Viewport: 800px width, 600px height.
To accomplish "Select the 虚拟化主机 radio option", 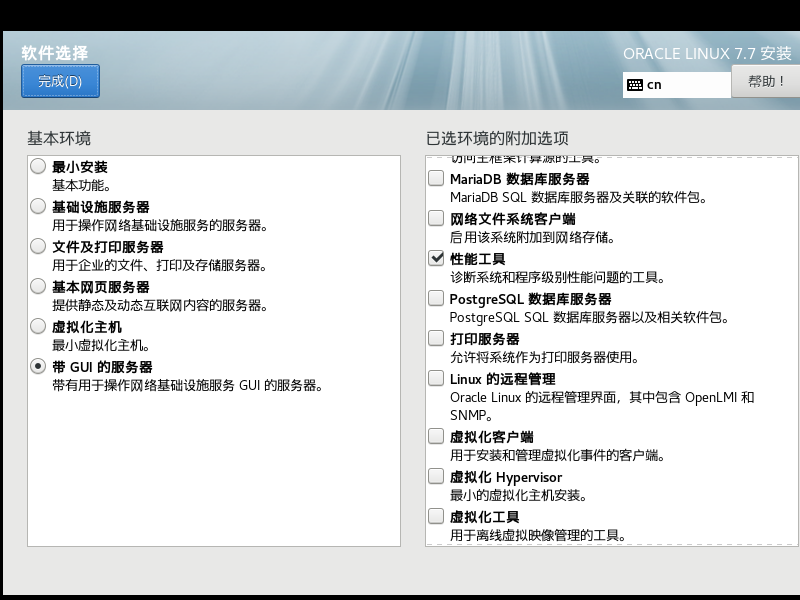I will (38, 326).
